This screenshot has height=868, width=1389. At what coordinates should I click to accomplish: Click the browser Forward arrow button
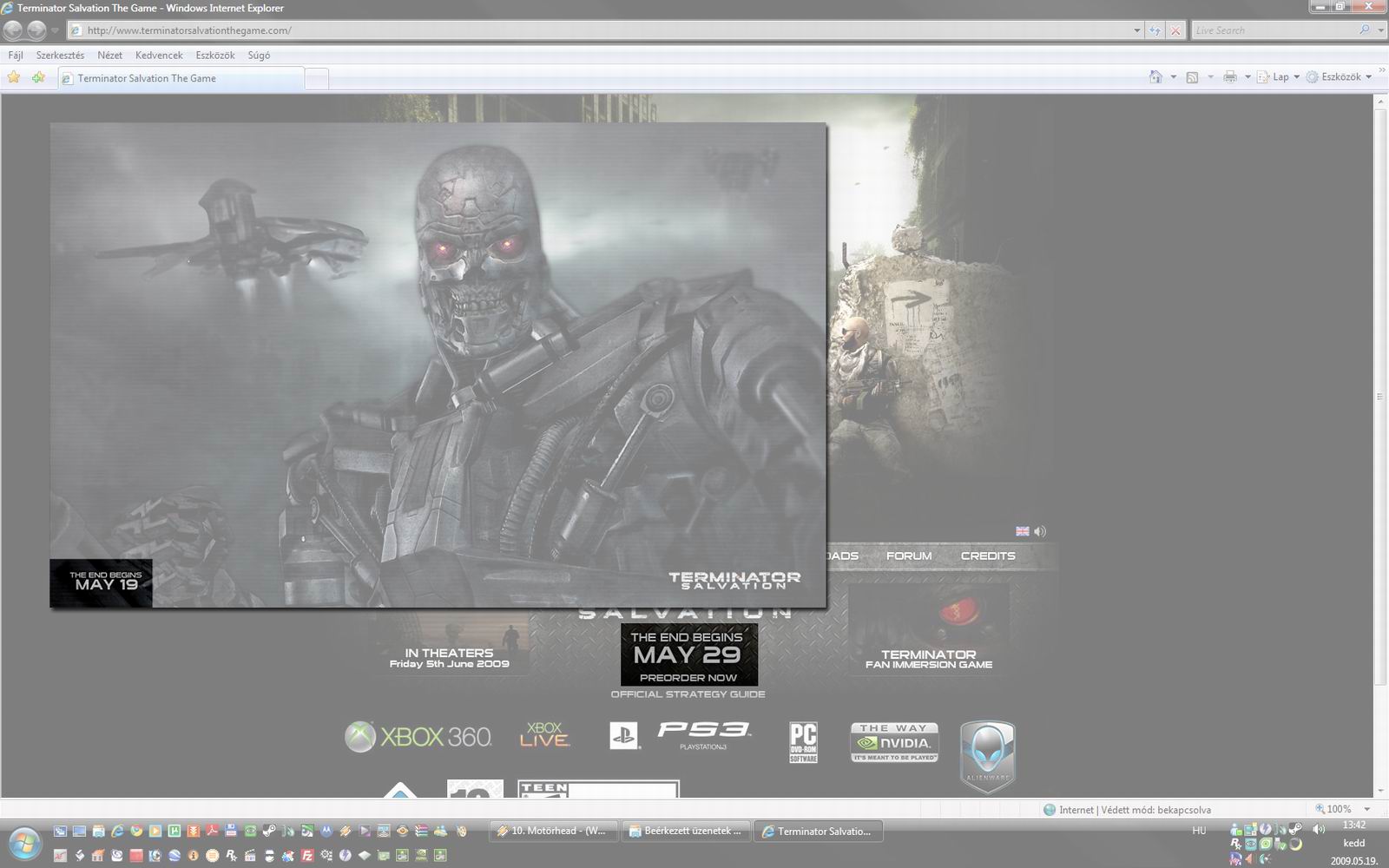point(36,30)
